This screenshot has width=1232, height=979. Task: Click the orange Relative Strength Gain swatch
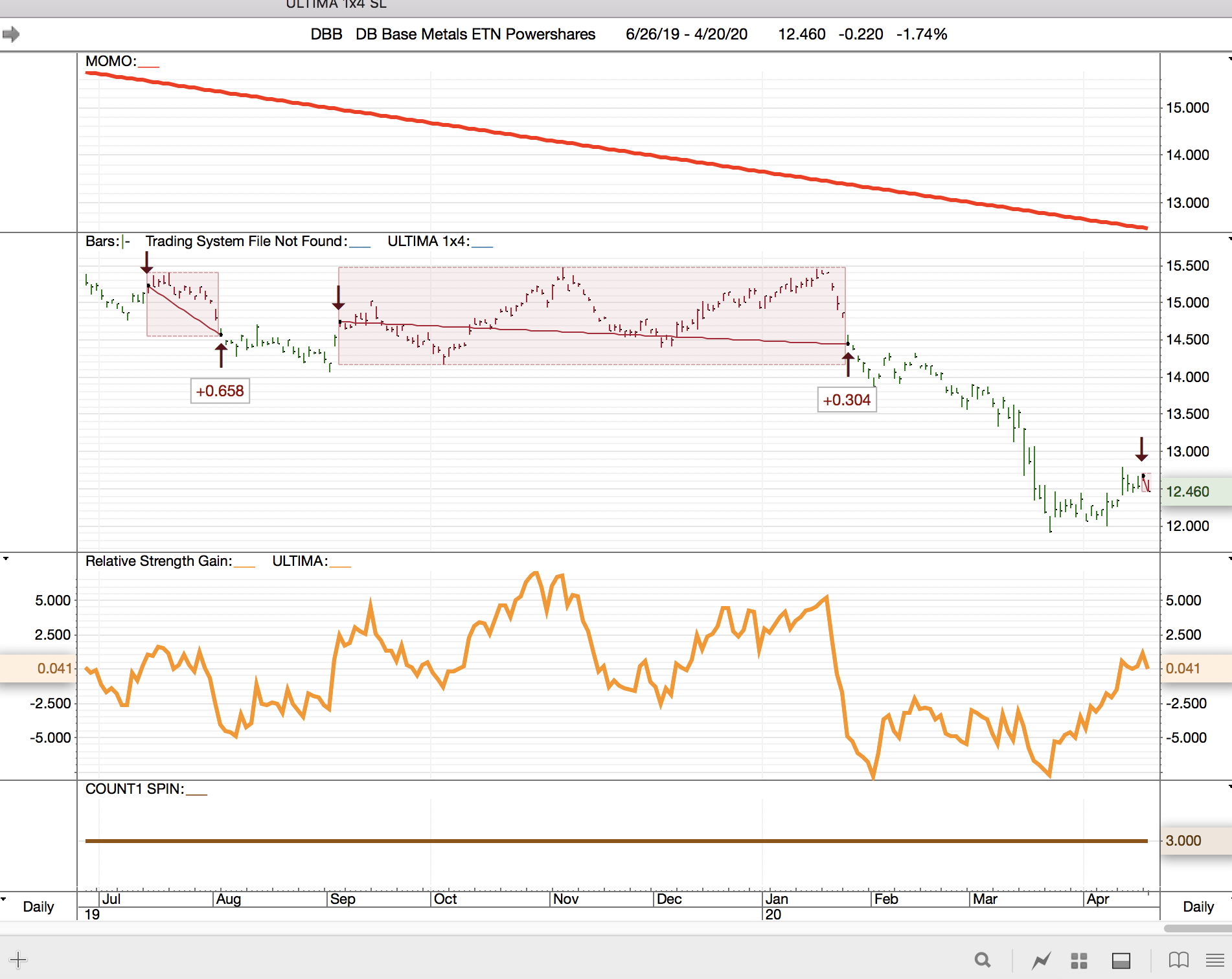point(245,566)
